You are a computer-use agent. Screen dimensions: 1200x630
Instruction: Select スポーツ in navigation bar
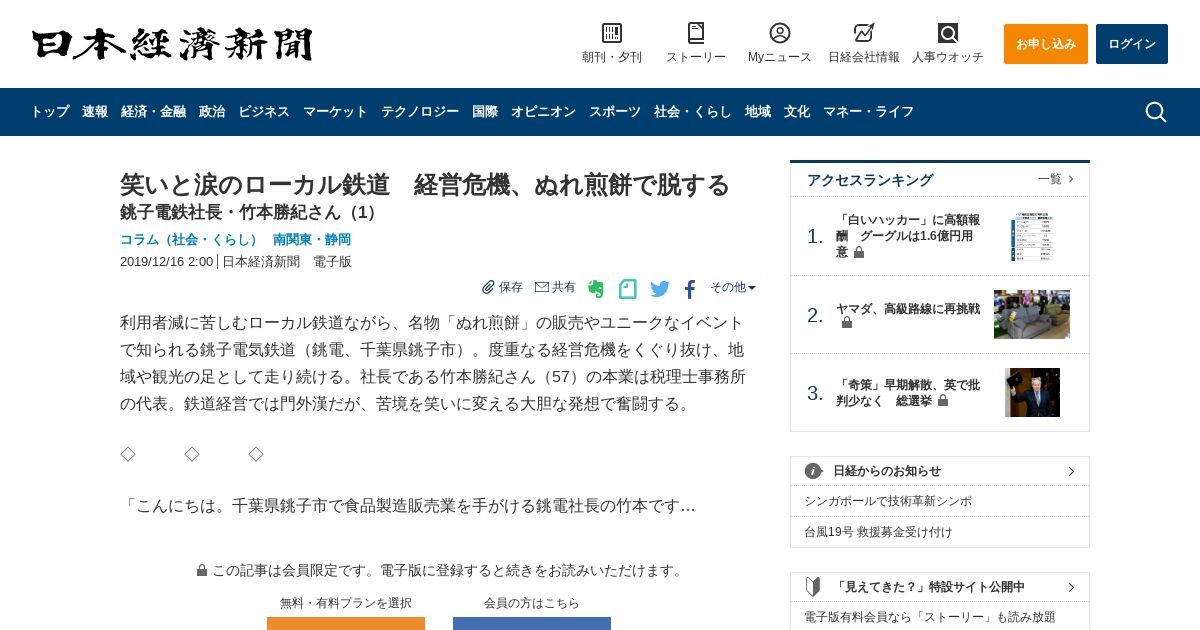tap(615, 112)
